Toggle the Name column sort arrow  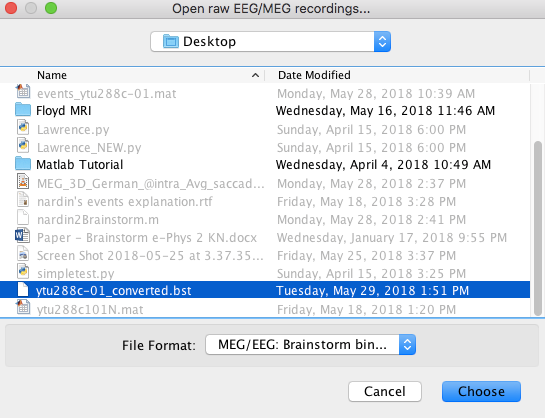(x=255, y=75)
